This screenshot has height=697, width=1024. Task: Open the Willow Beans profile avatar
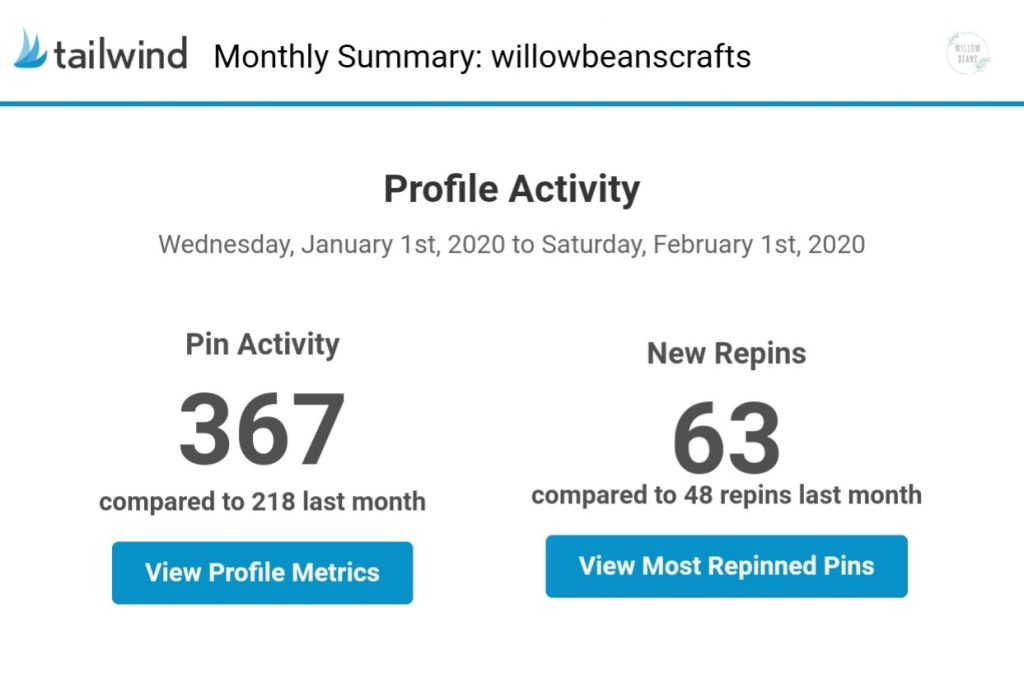click(968, 54)
